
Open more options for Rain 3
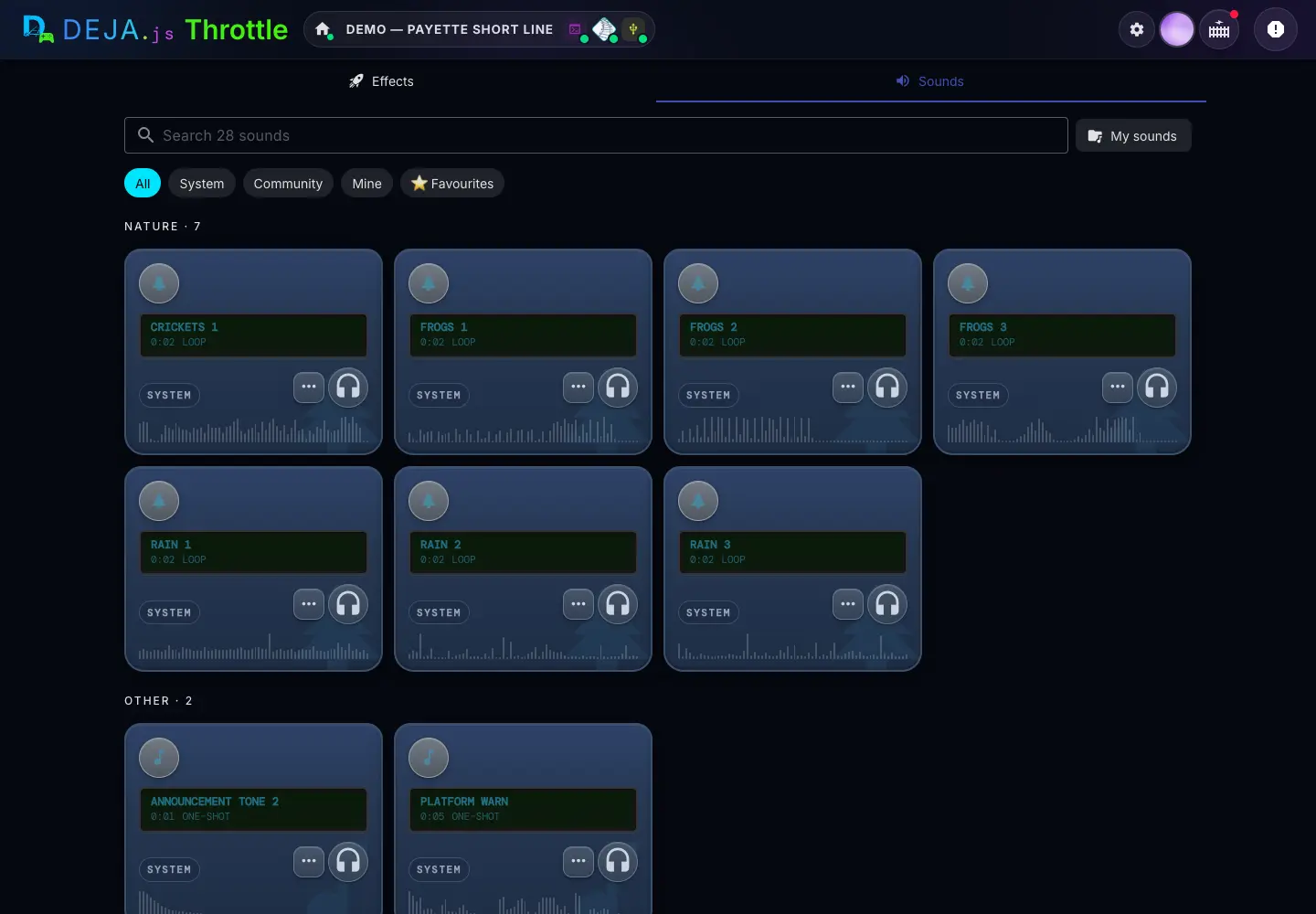click(848, 604)
